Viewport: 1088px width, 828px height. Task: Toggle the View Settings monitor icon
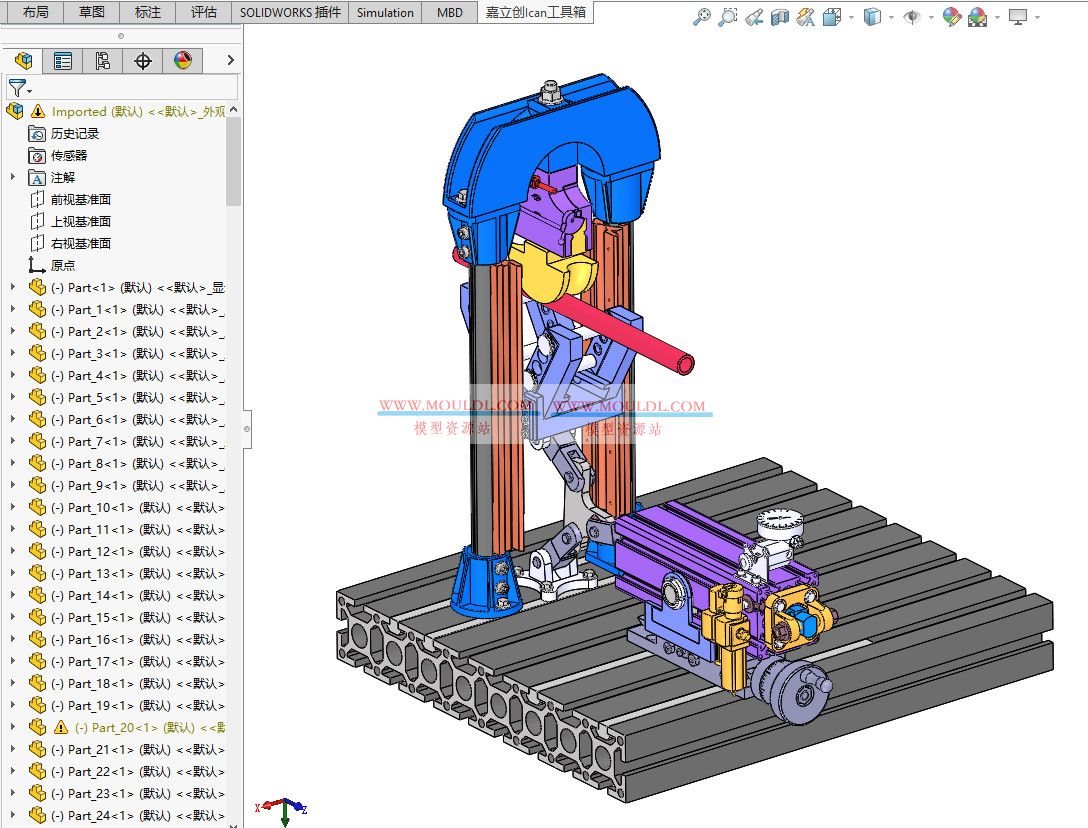pyautogui.click(x=1017, y=16)
